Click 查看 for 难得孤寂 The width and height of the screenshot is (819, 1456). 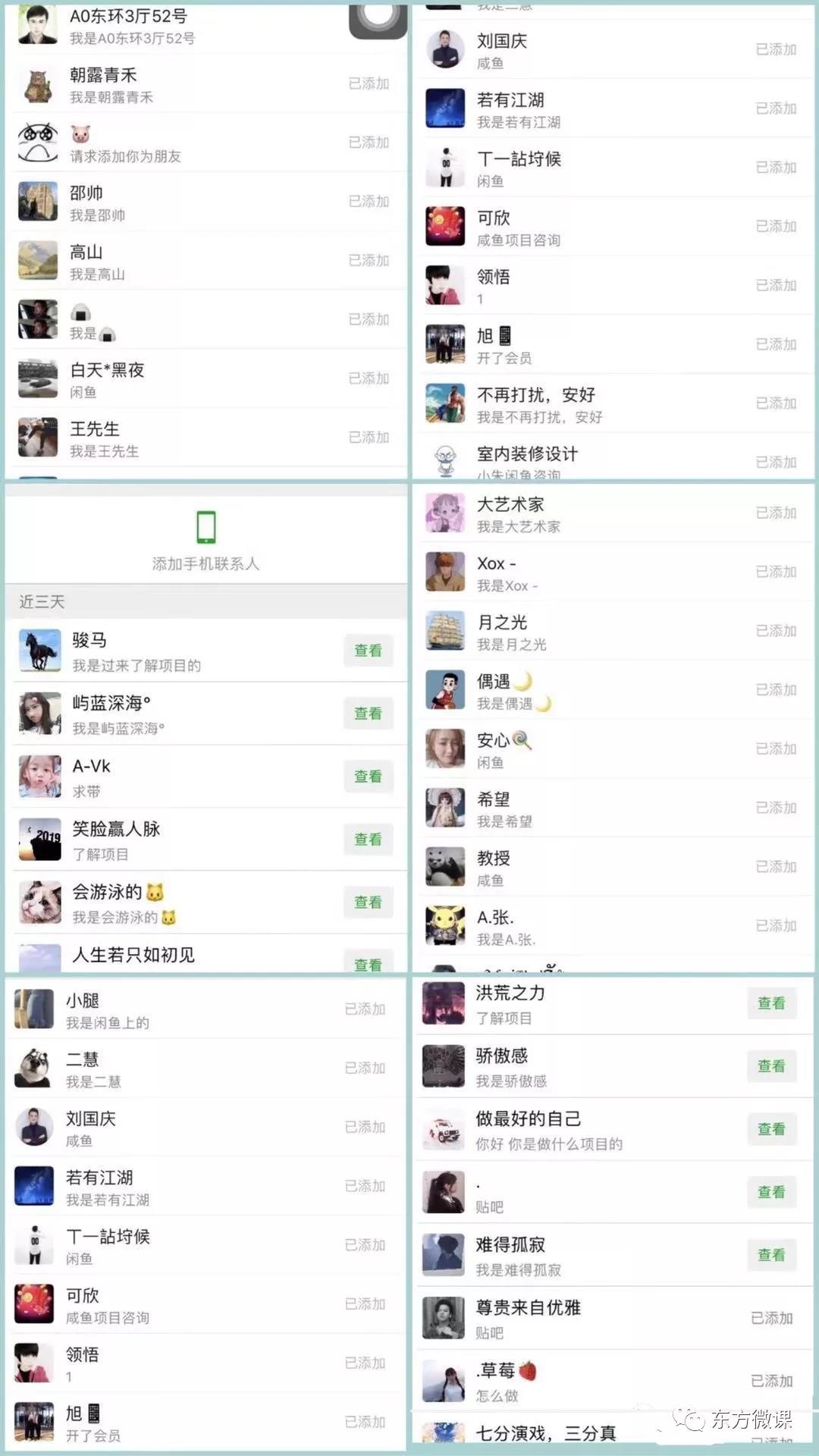[x=772, y=1255]
